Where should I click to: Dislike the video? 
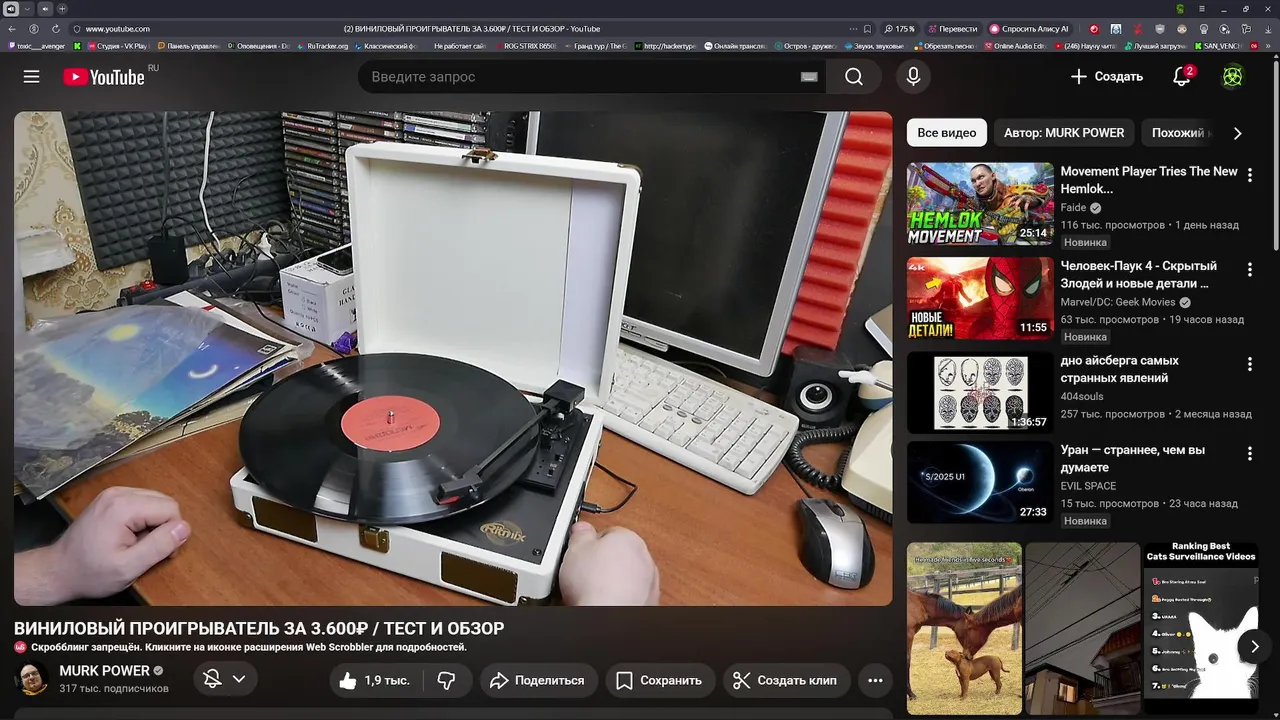point(447,680)
